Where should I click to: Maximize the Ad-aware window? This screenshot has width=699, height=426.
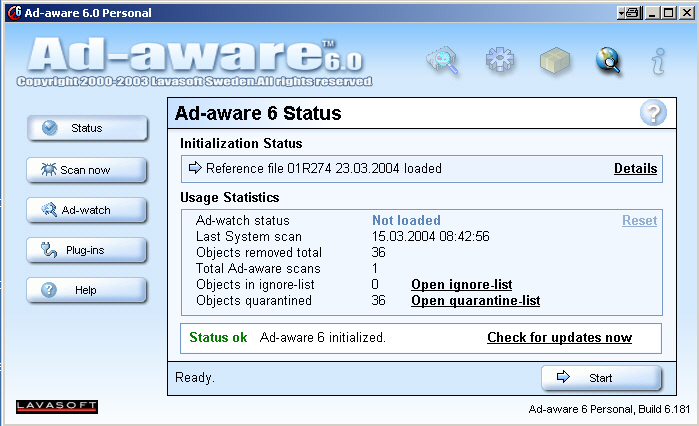669,12
